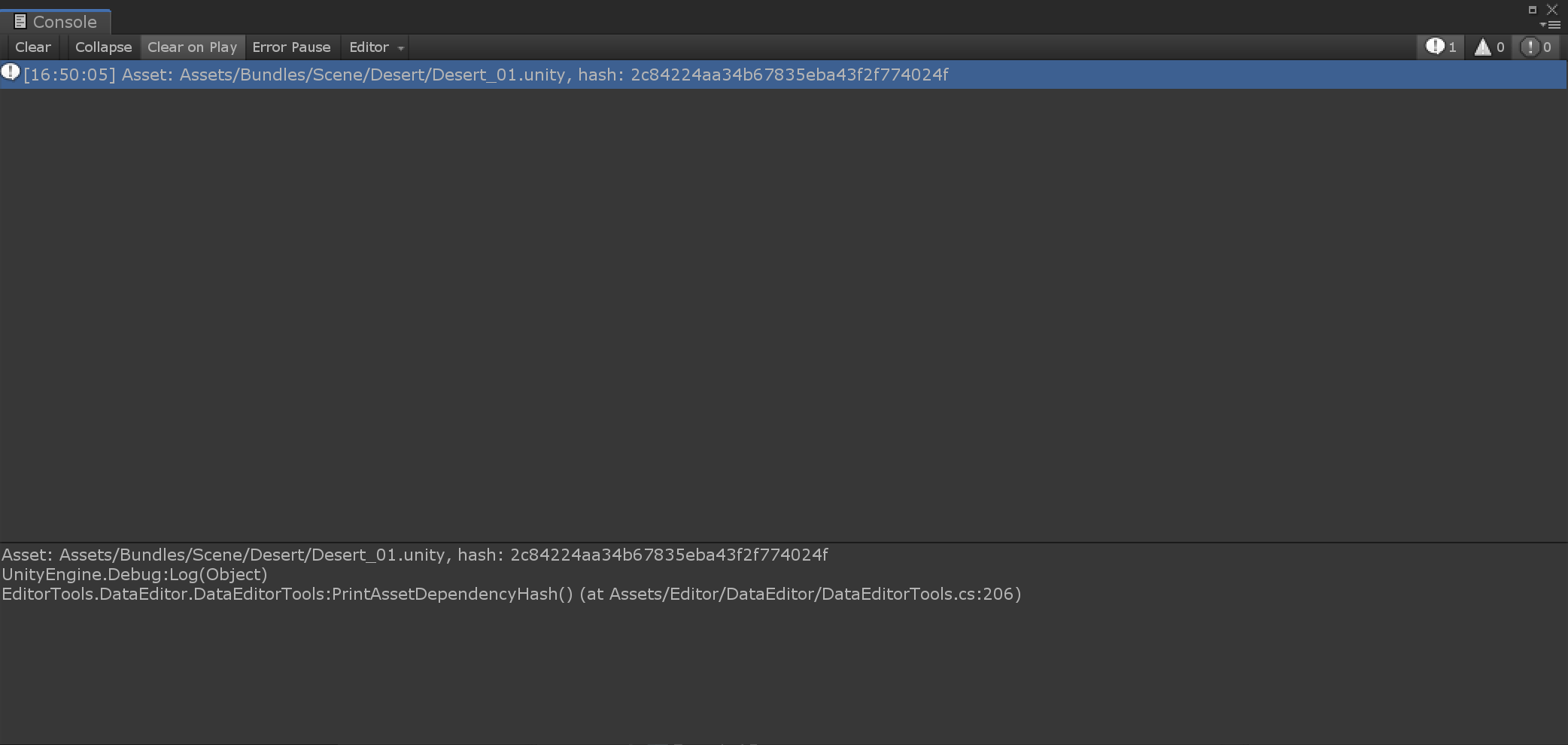Viewport: 1568px width, 745px height.
Task: Click the info icon on the log entry
Action: tap(11, 72)
